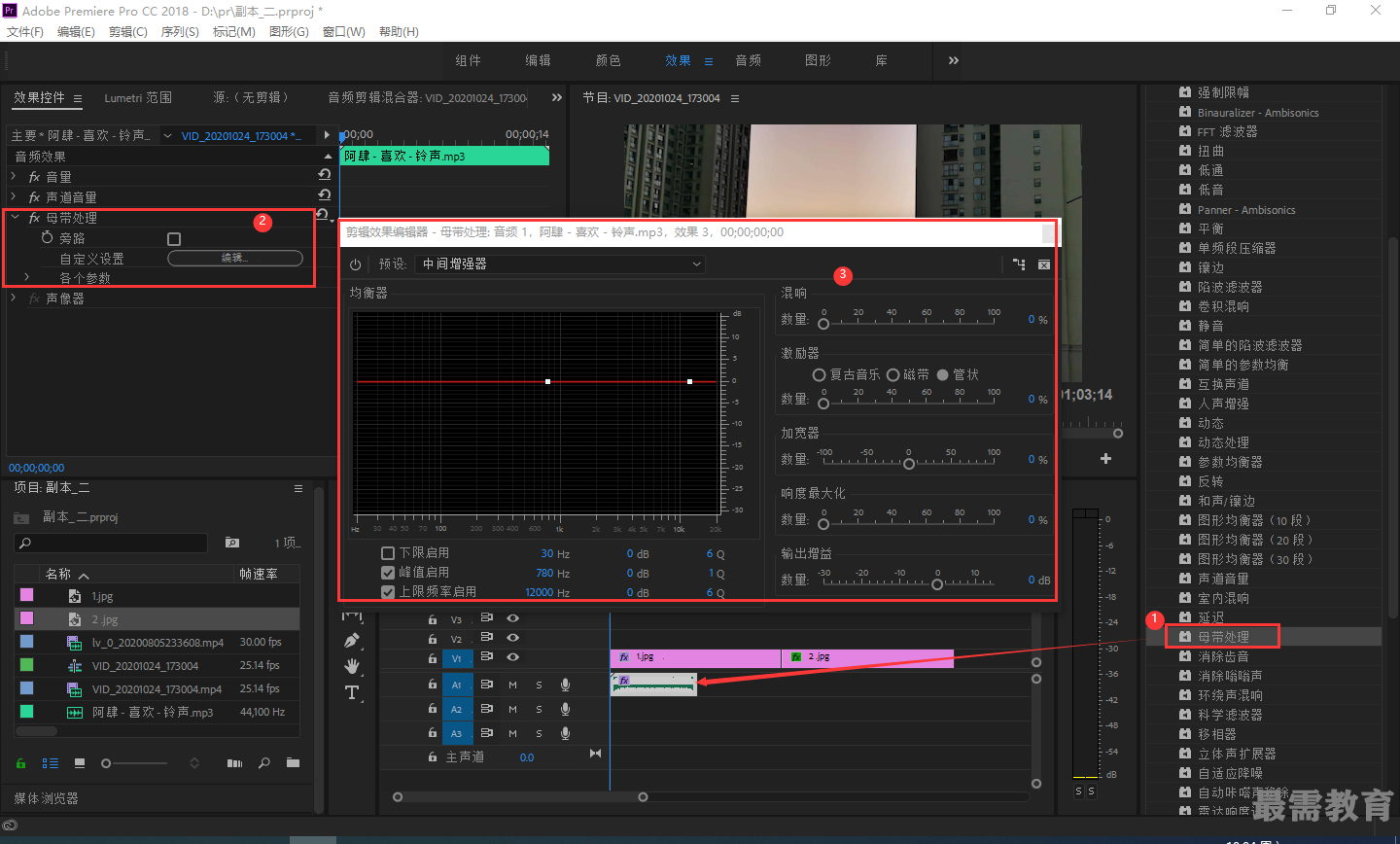Expand the 音量 effect

[14, 176]
